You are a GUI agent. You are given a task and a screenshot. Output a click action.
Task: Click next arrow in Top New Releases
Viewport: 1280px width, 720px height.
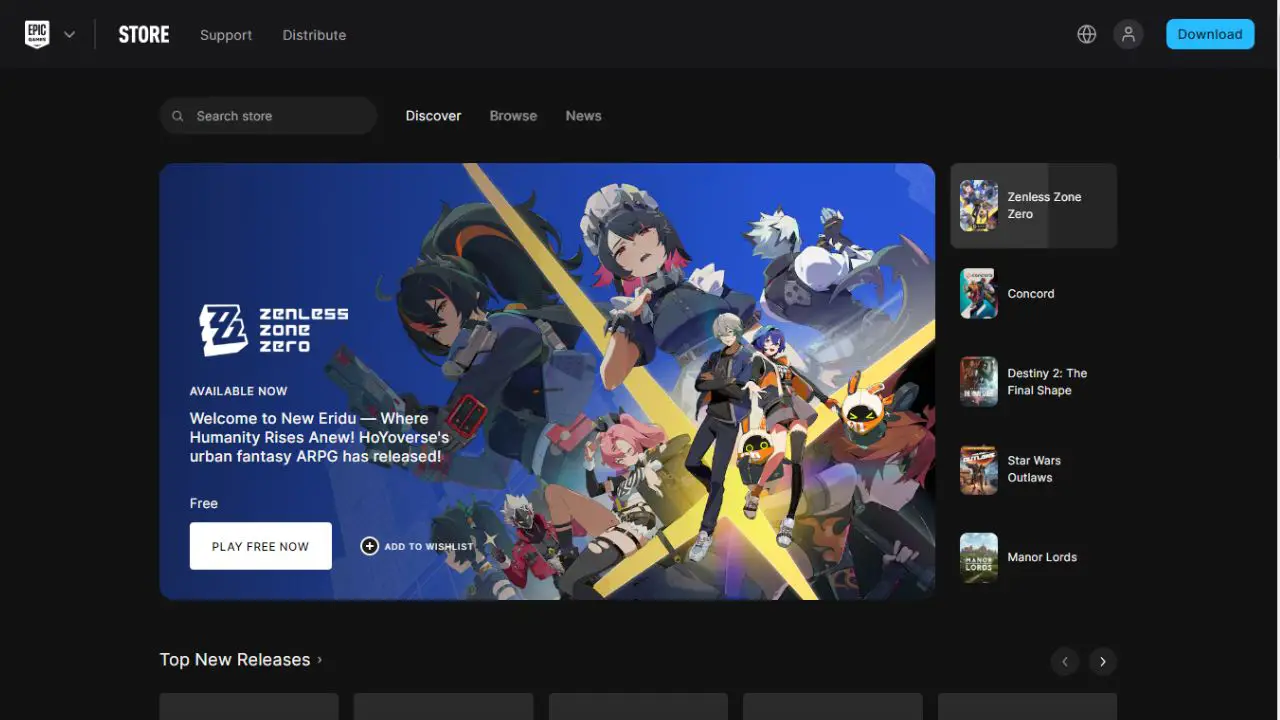(1103, 661)
